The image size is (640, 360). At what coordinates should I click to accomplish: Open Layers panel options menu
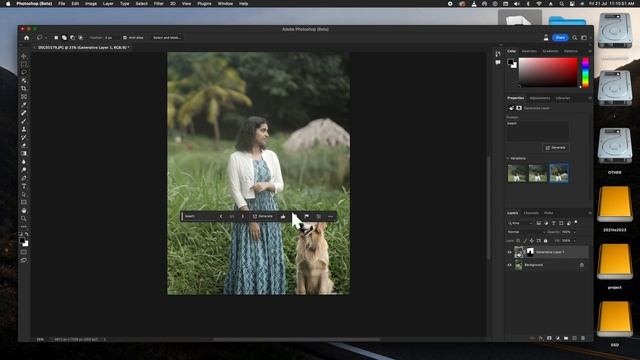(x=590, y=213)
